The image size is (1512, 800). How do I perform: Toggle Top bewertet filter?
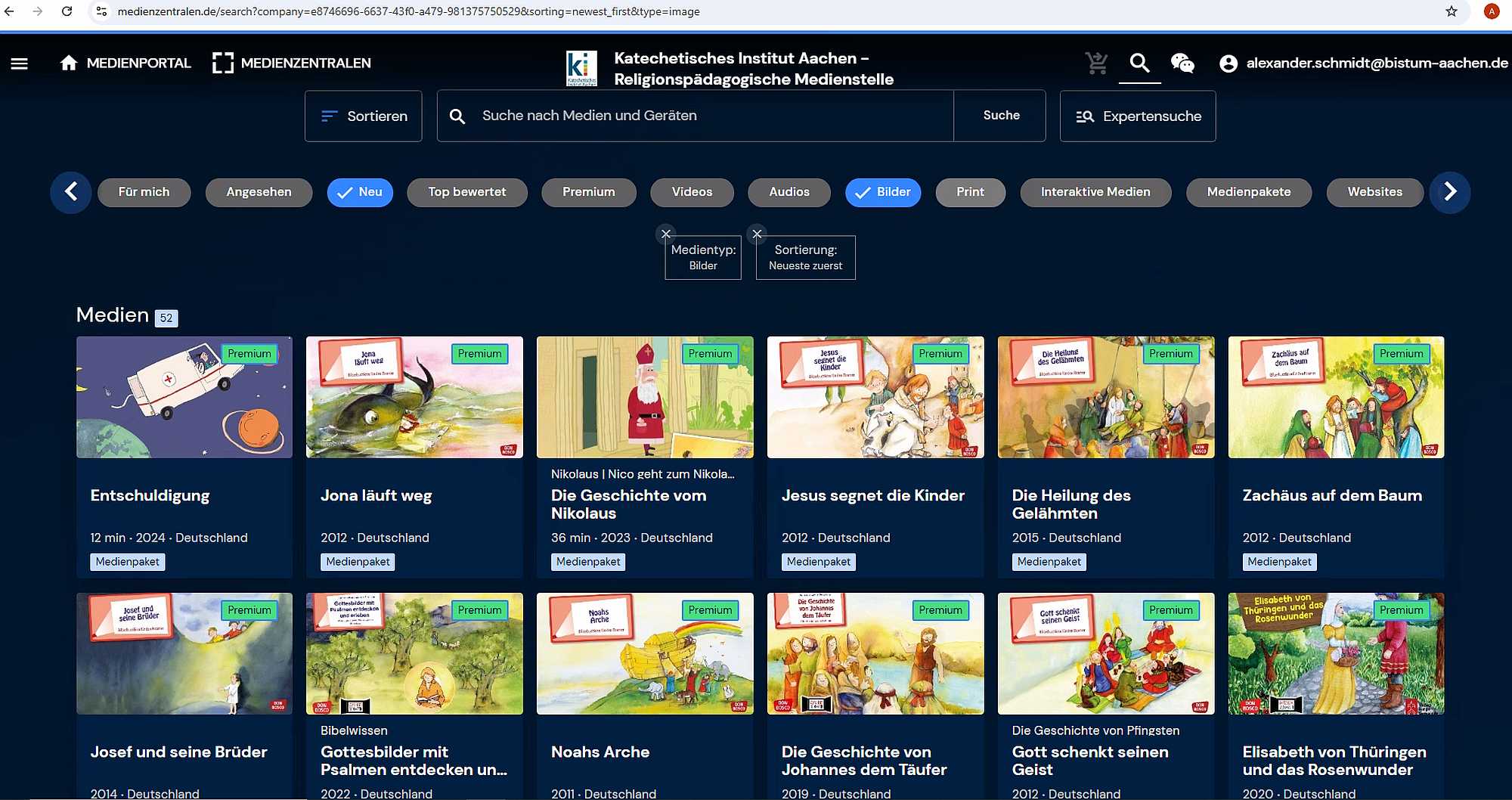[x=467, y=192]
